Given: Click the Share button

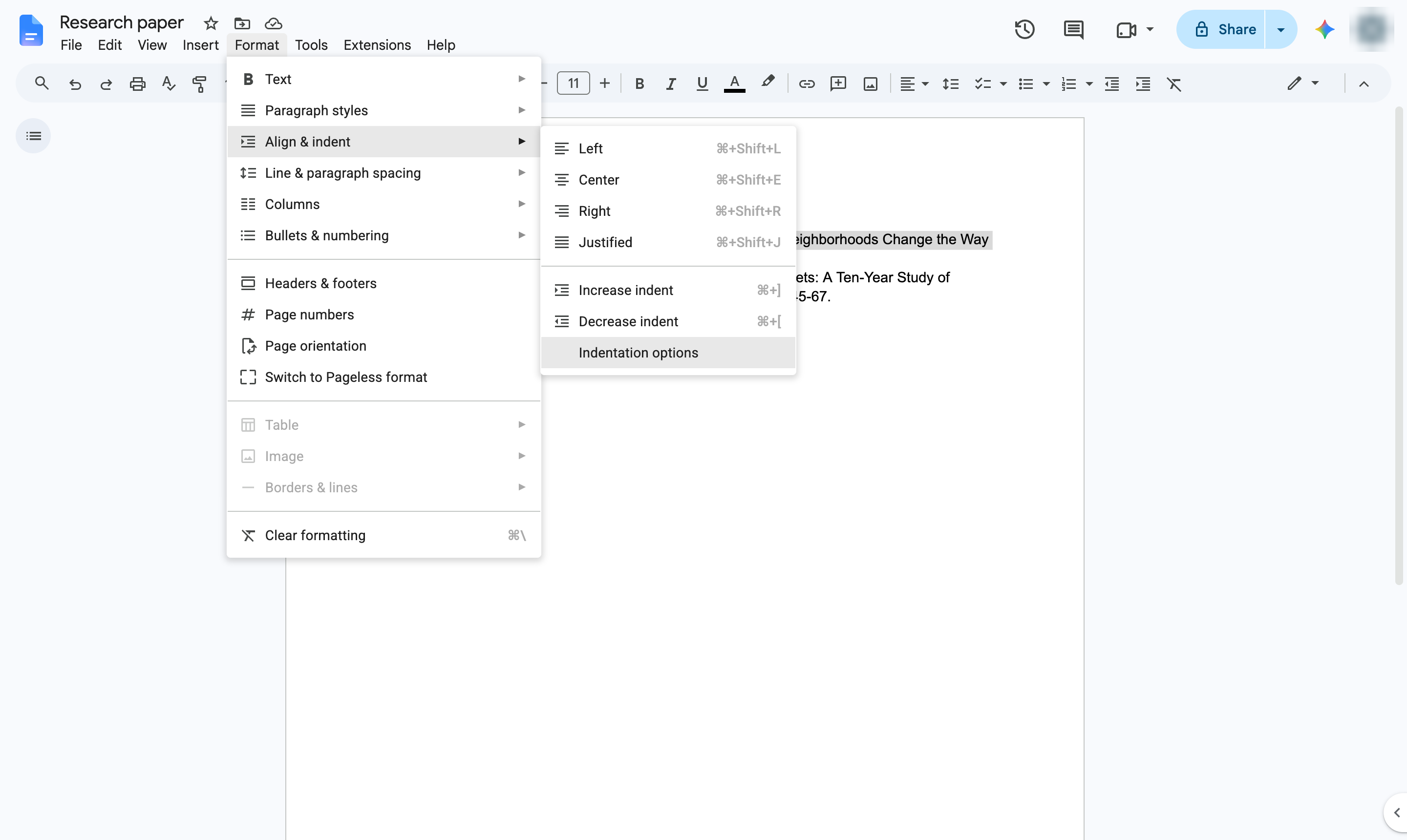Looking at the screenshot, I should [1221, 29].
